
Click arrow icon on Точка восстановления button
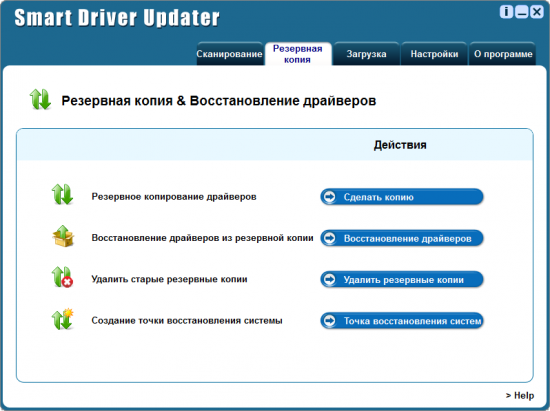329,321
